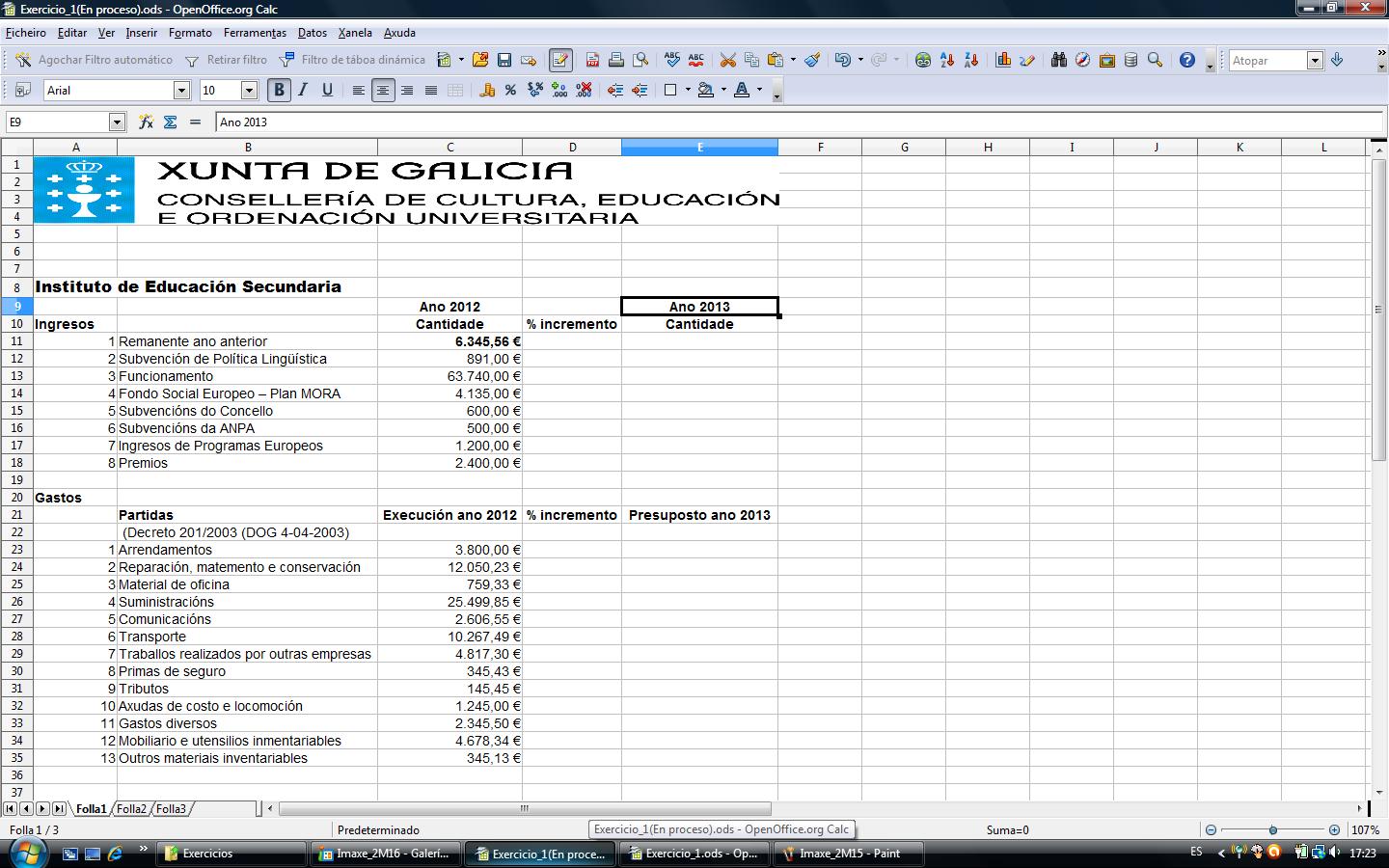Toggle Edit File mode button

[x=560, y=60]
